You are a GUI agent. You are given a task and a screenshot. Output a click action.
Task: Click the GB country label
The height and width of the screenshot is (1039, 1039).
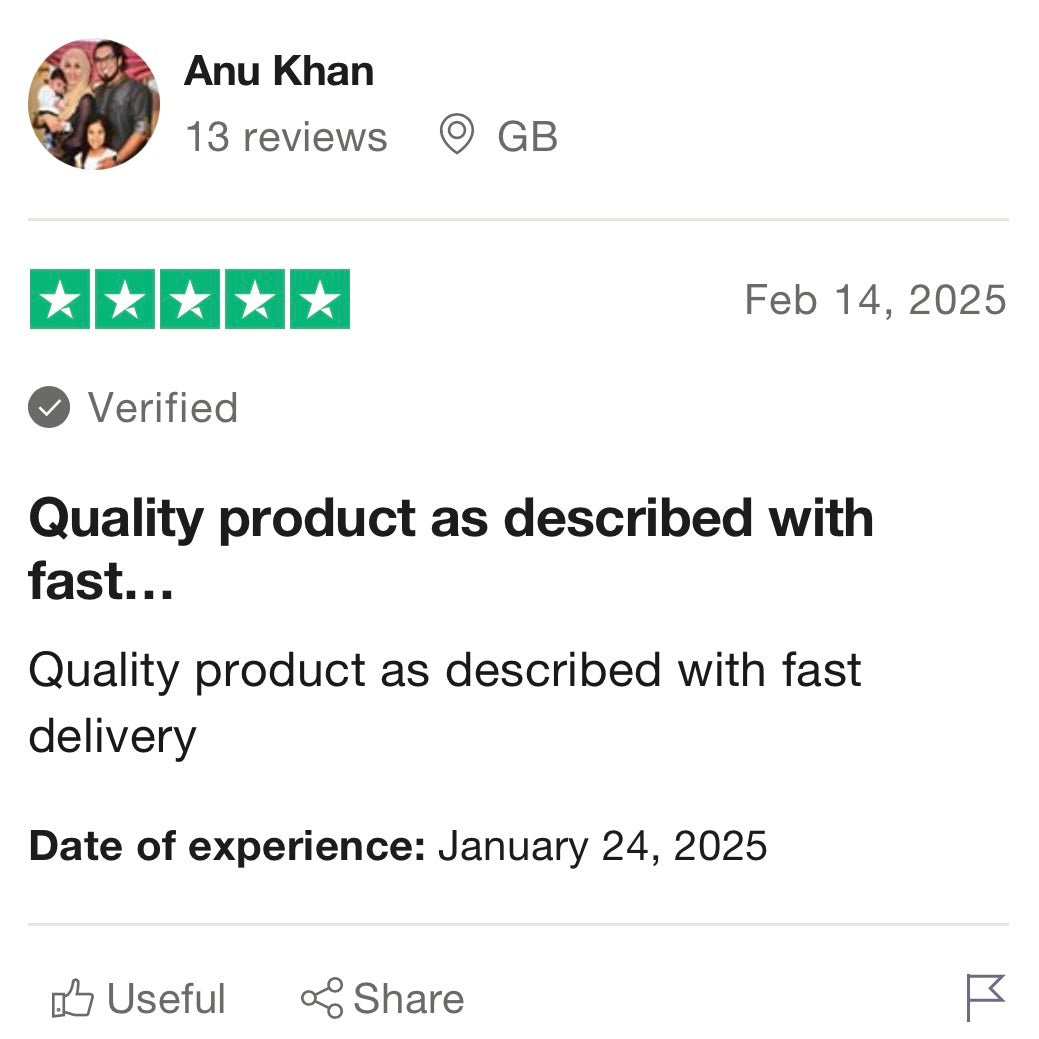click(x=527, y=137)
